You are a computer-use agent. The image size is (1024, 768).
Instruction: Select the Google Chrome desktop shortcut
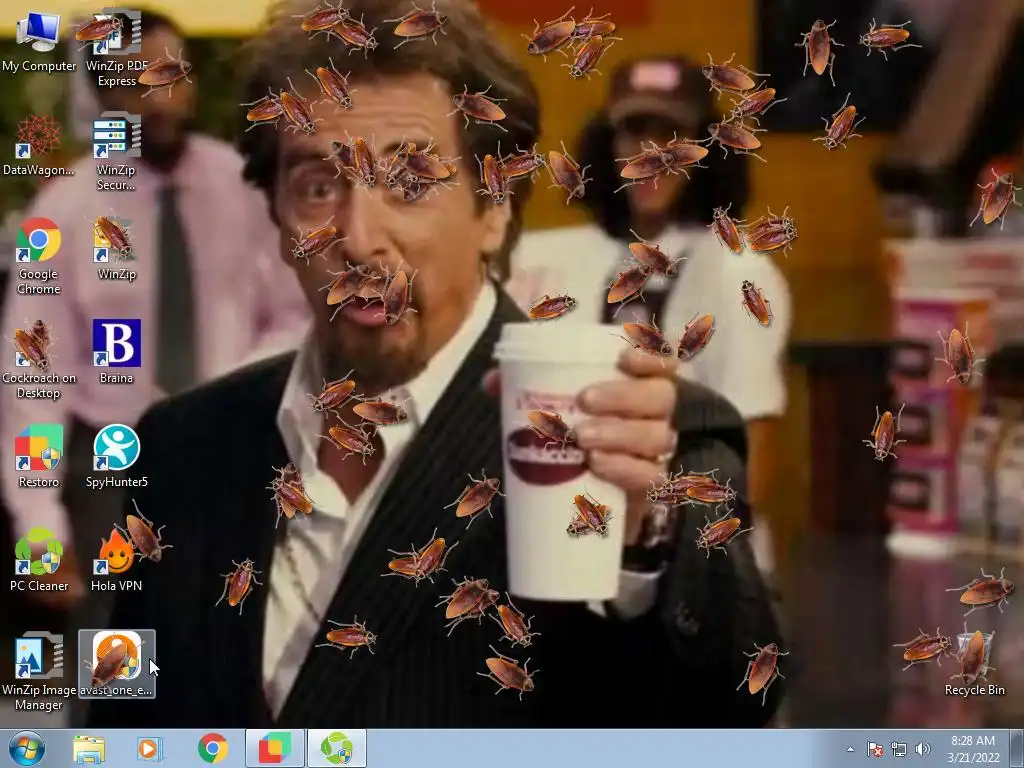pyautogui.click(x=39, y=256)
